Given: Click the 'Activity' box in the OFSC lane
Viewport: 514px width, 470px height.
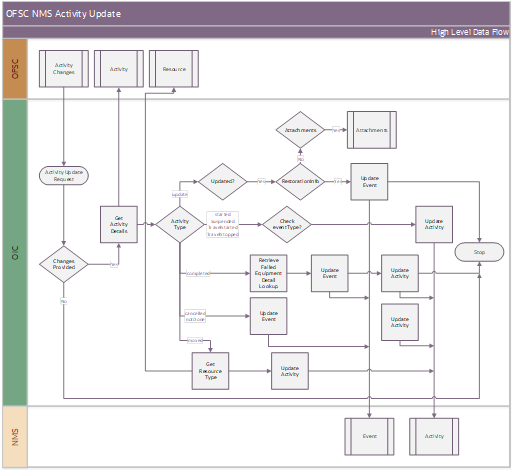Looking at the screenshot, I should pyautogui.click(x=119, y=69).
